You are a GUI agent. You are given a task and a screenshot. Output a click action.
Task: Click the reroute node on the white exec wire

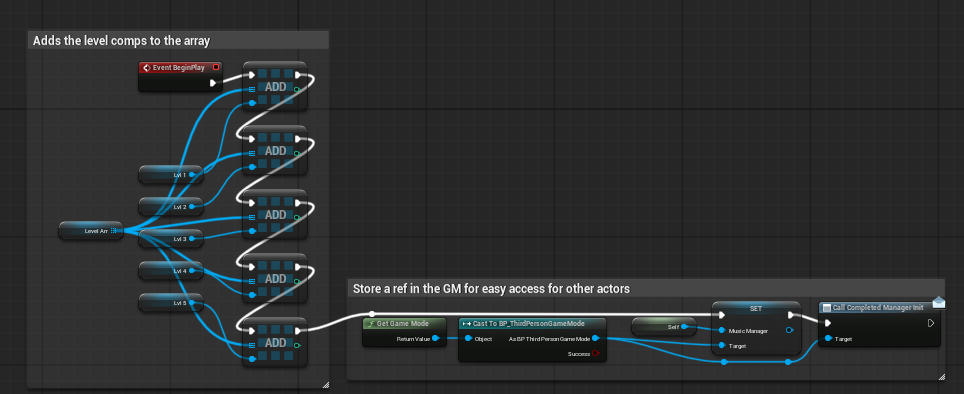click(x=371, y=314)
